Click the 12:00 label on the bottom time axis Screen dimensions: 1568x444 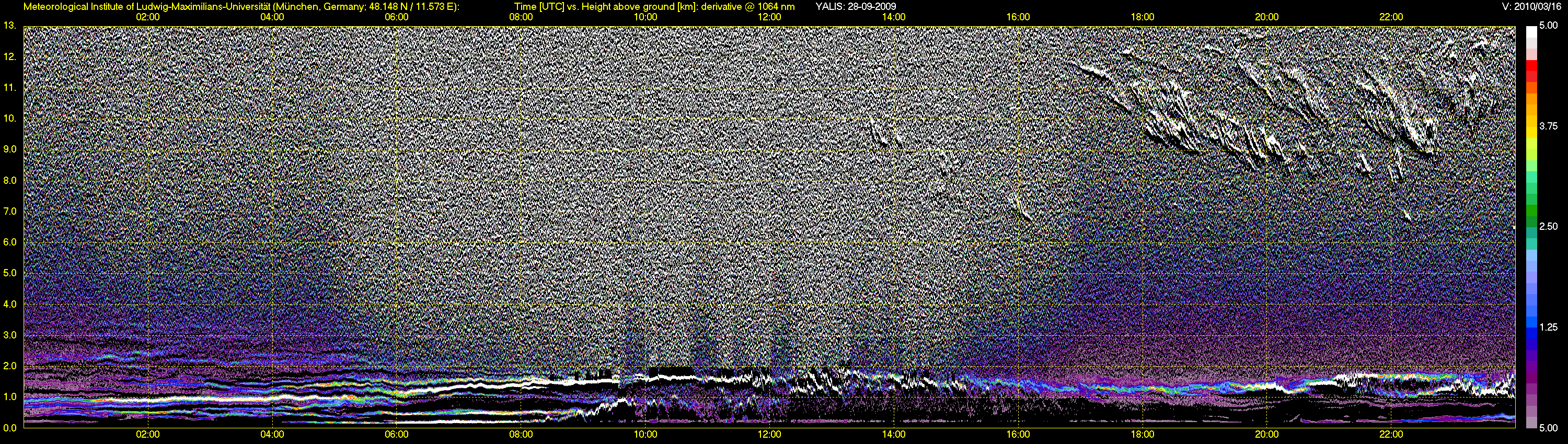point(769,434)
